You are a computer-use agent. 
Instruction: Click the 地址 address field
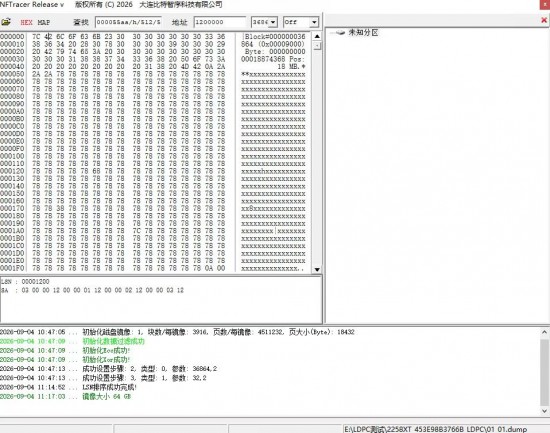[x=220, y=22]
